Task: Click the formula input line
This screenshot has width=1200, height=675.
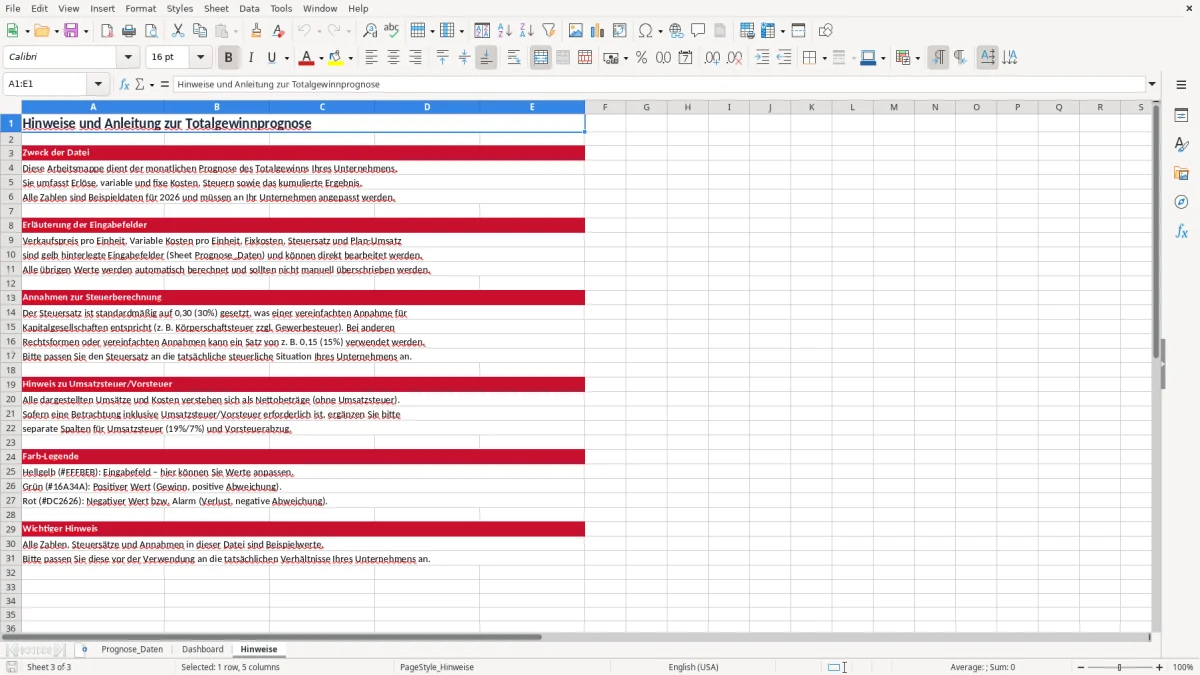Action: click(x=658, y=85)
